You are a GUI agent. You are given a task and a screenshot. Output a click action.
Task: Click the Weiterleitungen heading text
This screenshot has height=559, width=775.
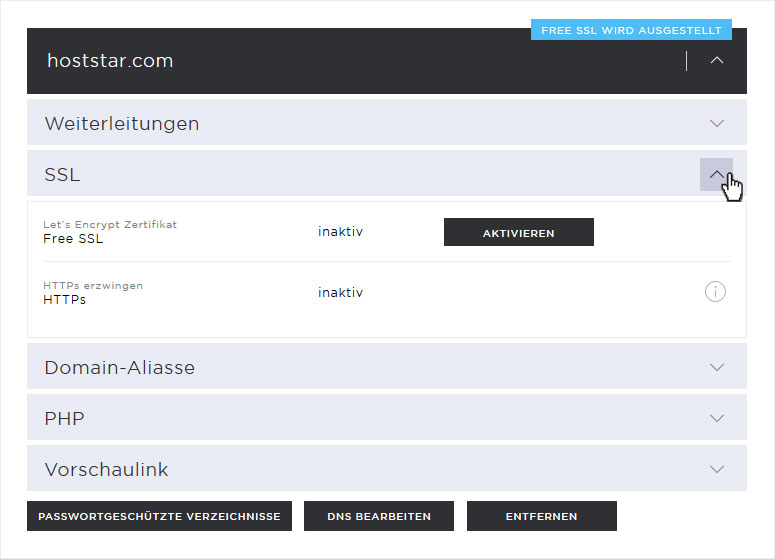pyautogui.click(x=122, y=124)
